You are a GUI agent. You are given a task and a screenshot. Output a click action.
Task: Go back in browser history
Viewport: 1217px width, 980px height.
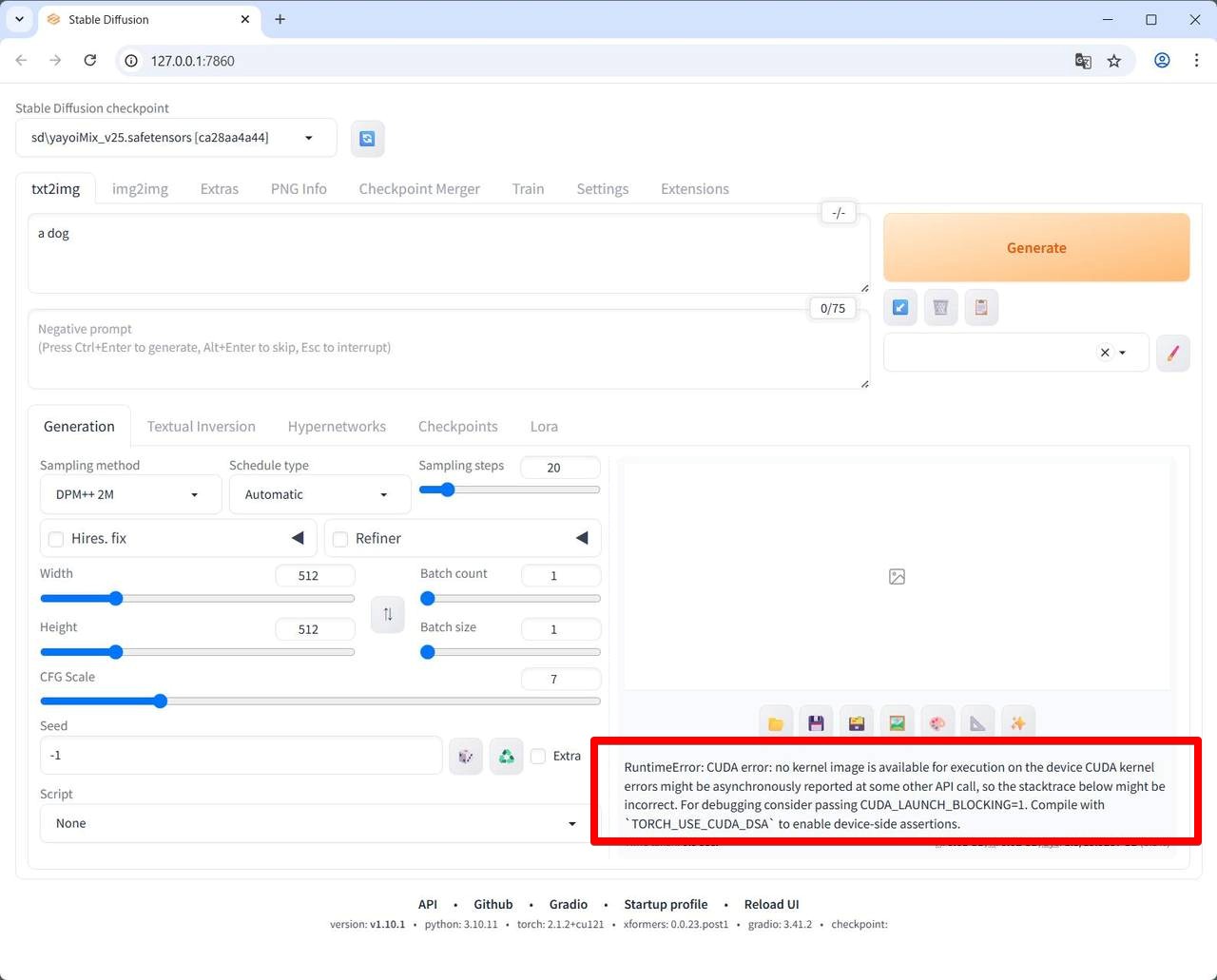[x=21, y=60]
